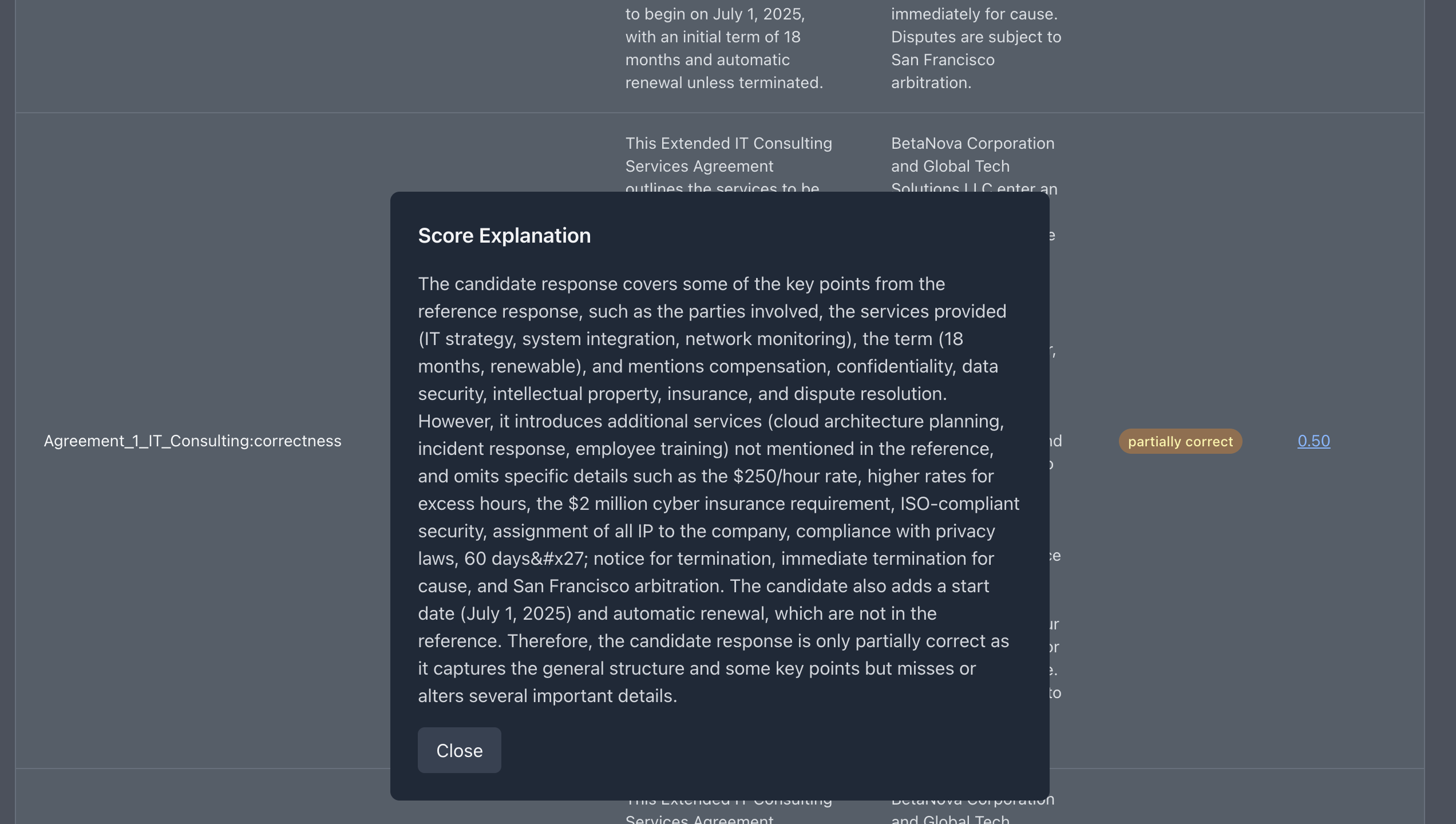The height and width of the screenshot is (824, 1456).
Task: Click 'This Extended IT Consulting' cell beside BetaNova Corporation
Action: click(729, 143)
